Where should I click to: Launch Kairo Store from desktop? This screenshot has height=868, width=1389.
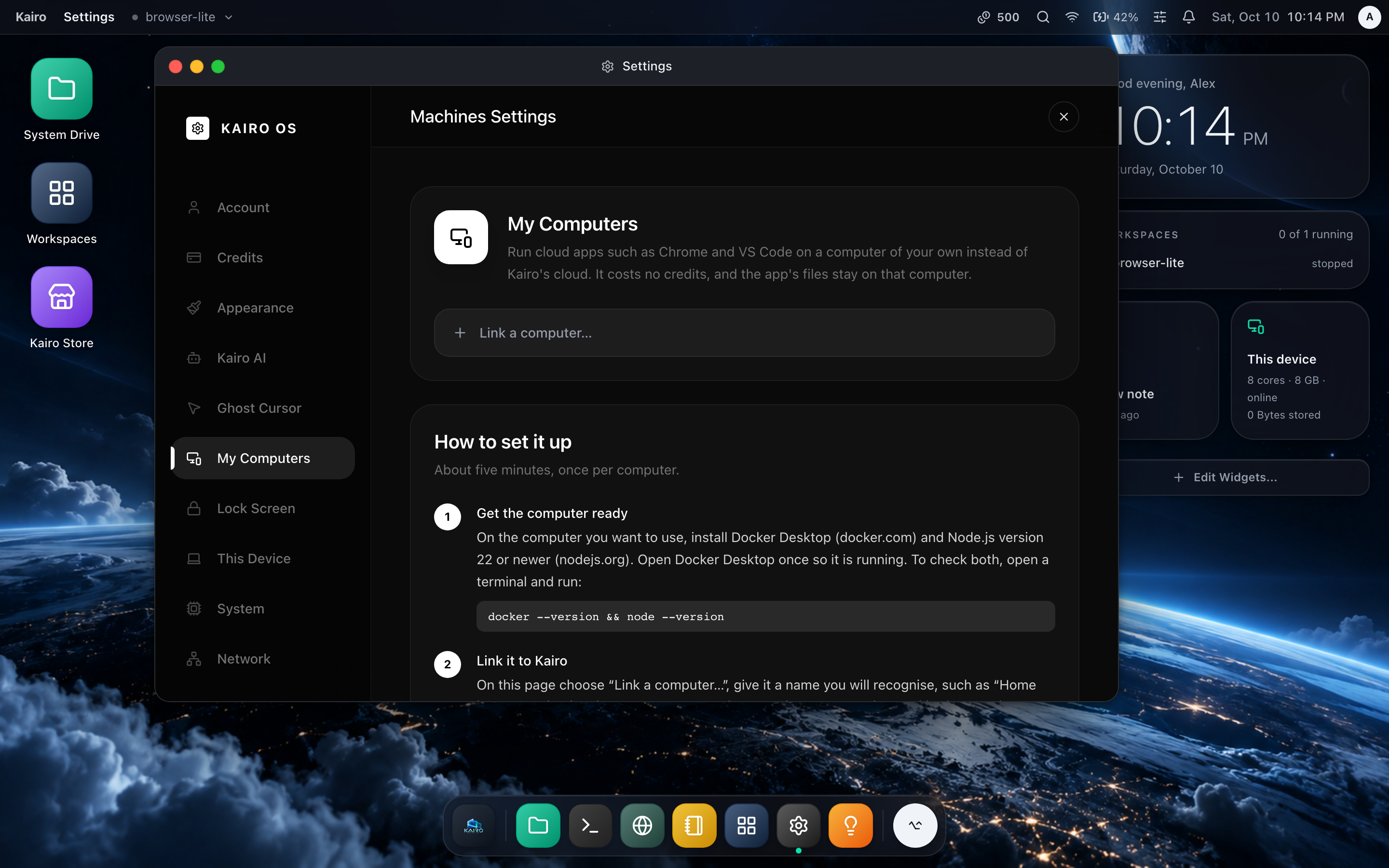pyautogui.click(x=61, y=297)
